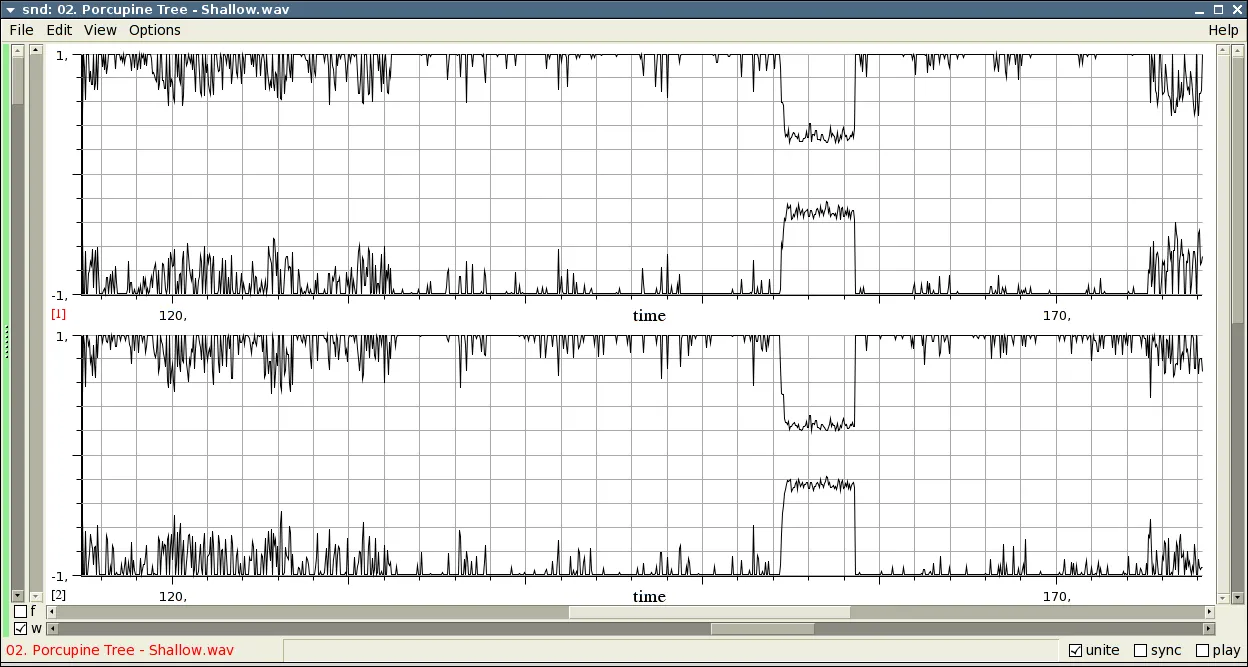Toggle the play checkbox
This screenshot has width=1248, height=667.
1202,651
